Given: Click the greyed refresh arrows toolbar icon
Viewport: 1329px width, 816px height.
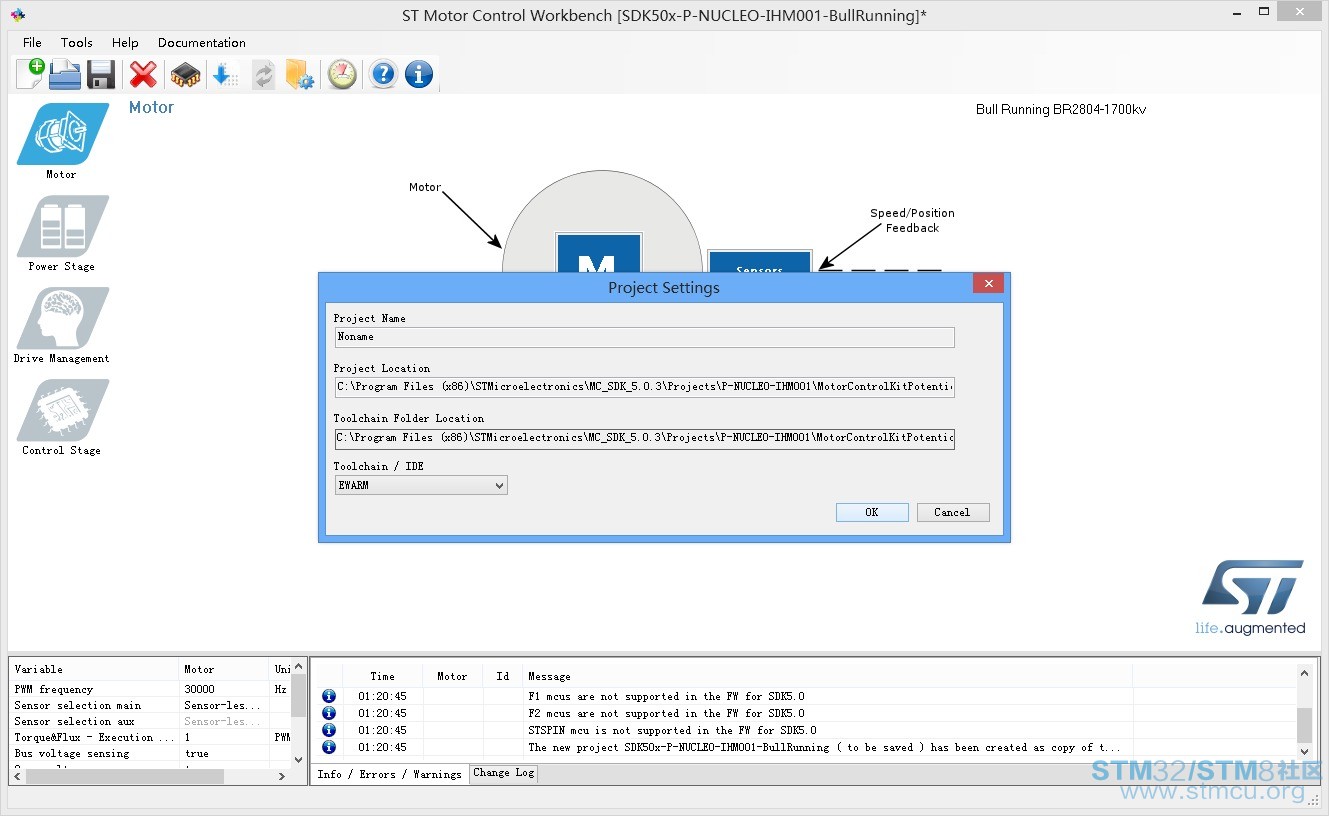Looking at the screenshot, I should (263, 74).
